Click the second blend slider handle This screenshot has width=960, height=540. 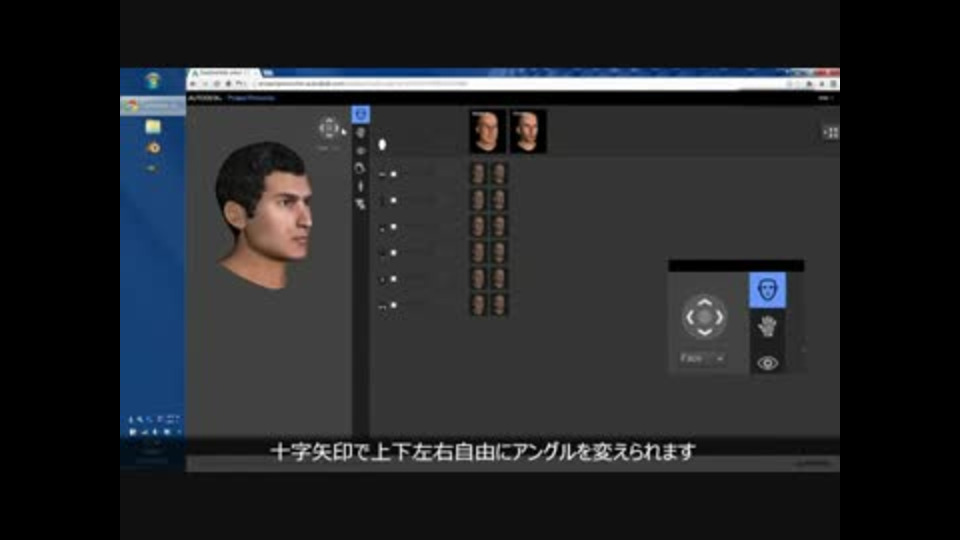tap(394, 200)
